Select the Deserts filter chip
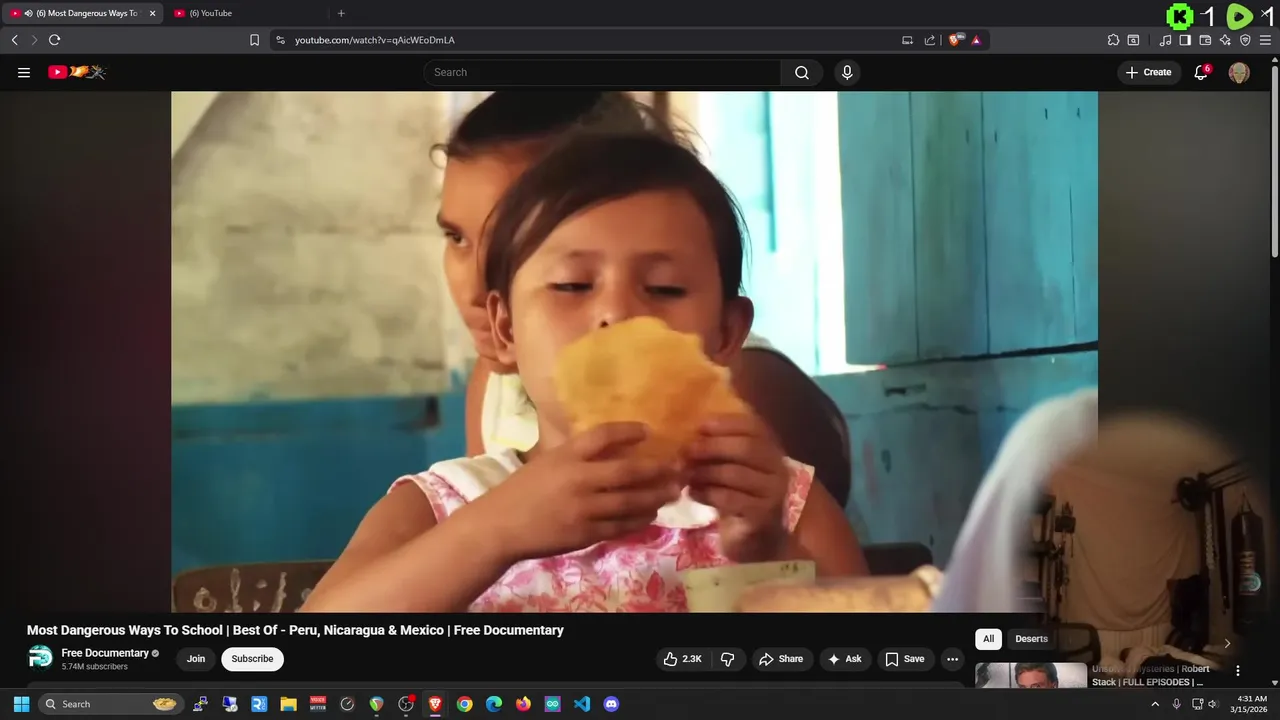The image size is (1280, 720). [1031, 639]
